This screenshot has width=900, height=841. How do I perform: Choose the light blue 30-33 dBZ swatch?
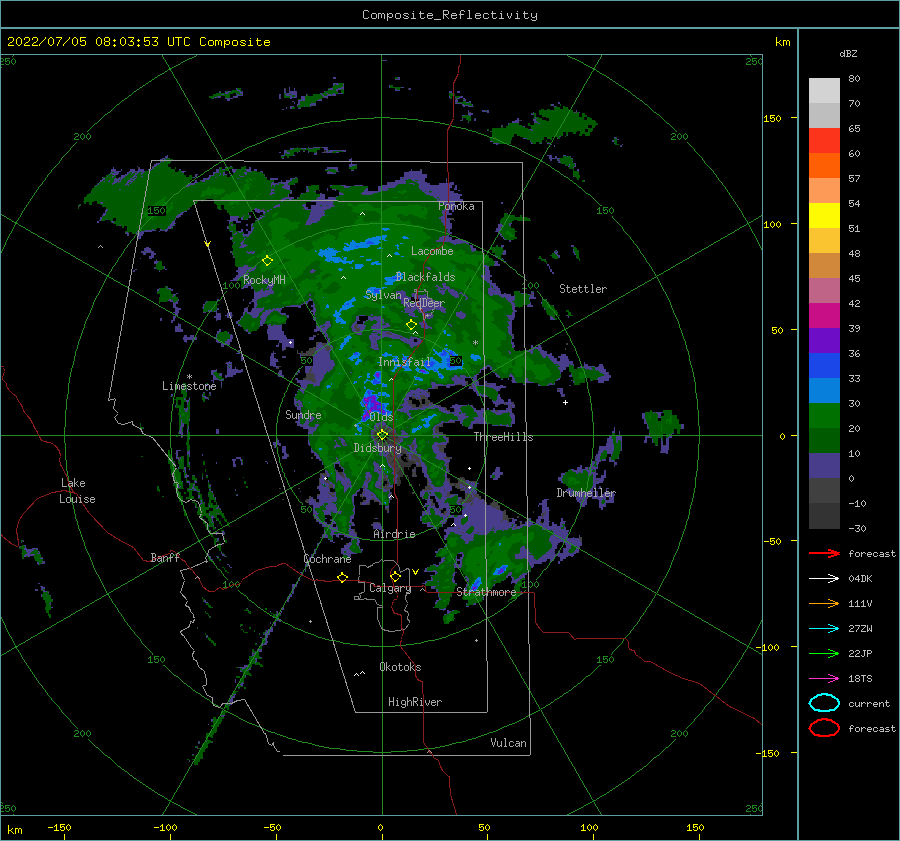[824, 391]
